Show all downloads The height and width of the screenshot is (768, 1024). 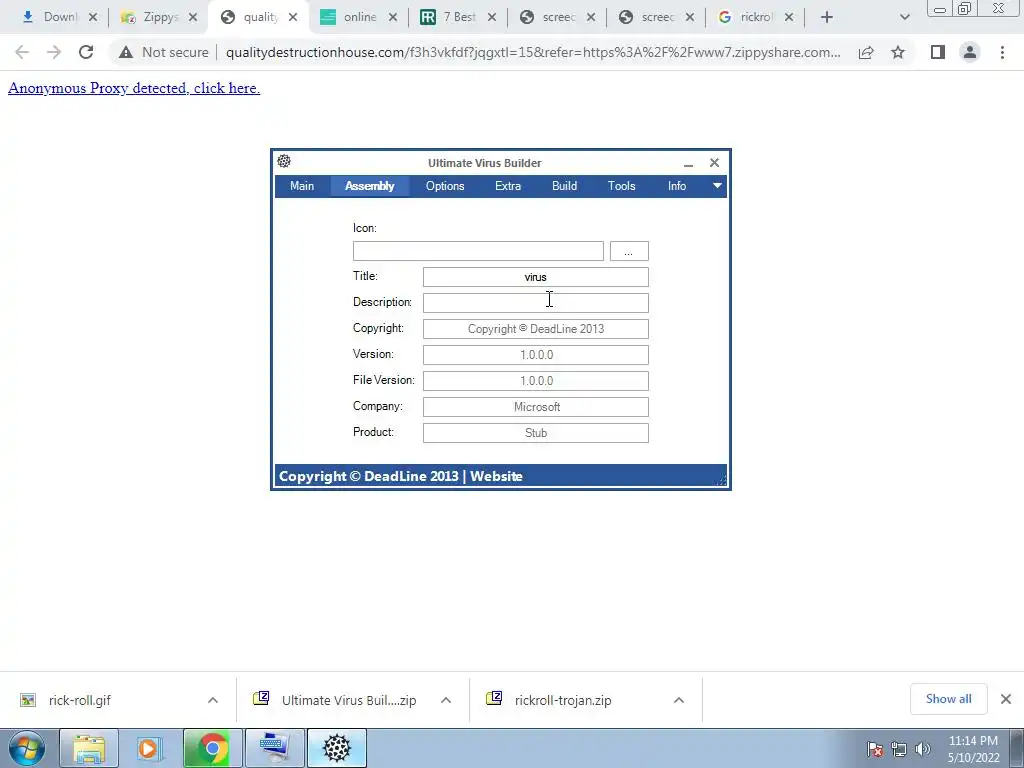click(x=948, y=699)
